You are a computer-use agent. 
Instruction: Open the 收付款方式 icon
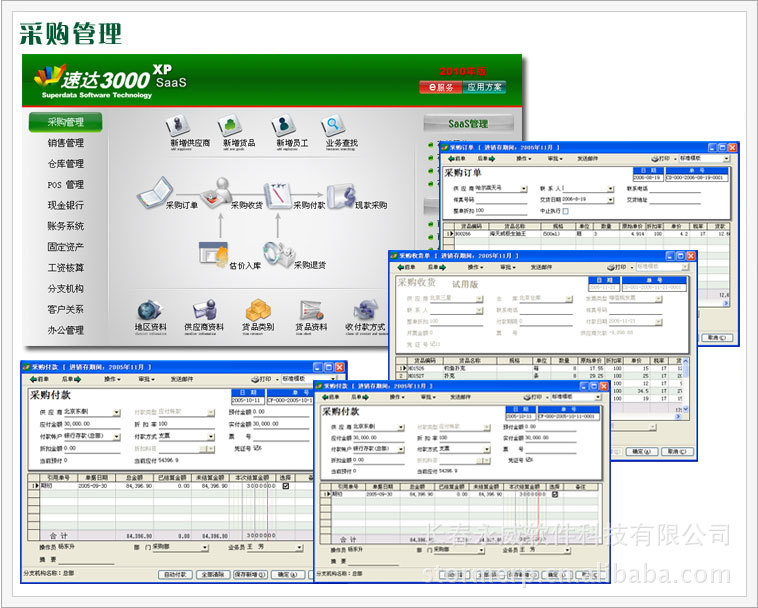(x=365, y=309)
